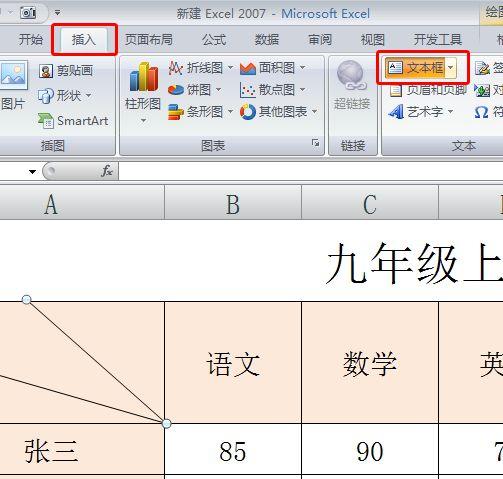
Task: Select the cell containing 85
Action: coord(233,450)
